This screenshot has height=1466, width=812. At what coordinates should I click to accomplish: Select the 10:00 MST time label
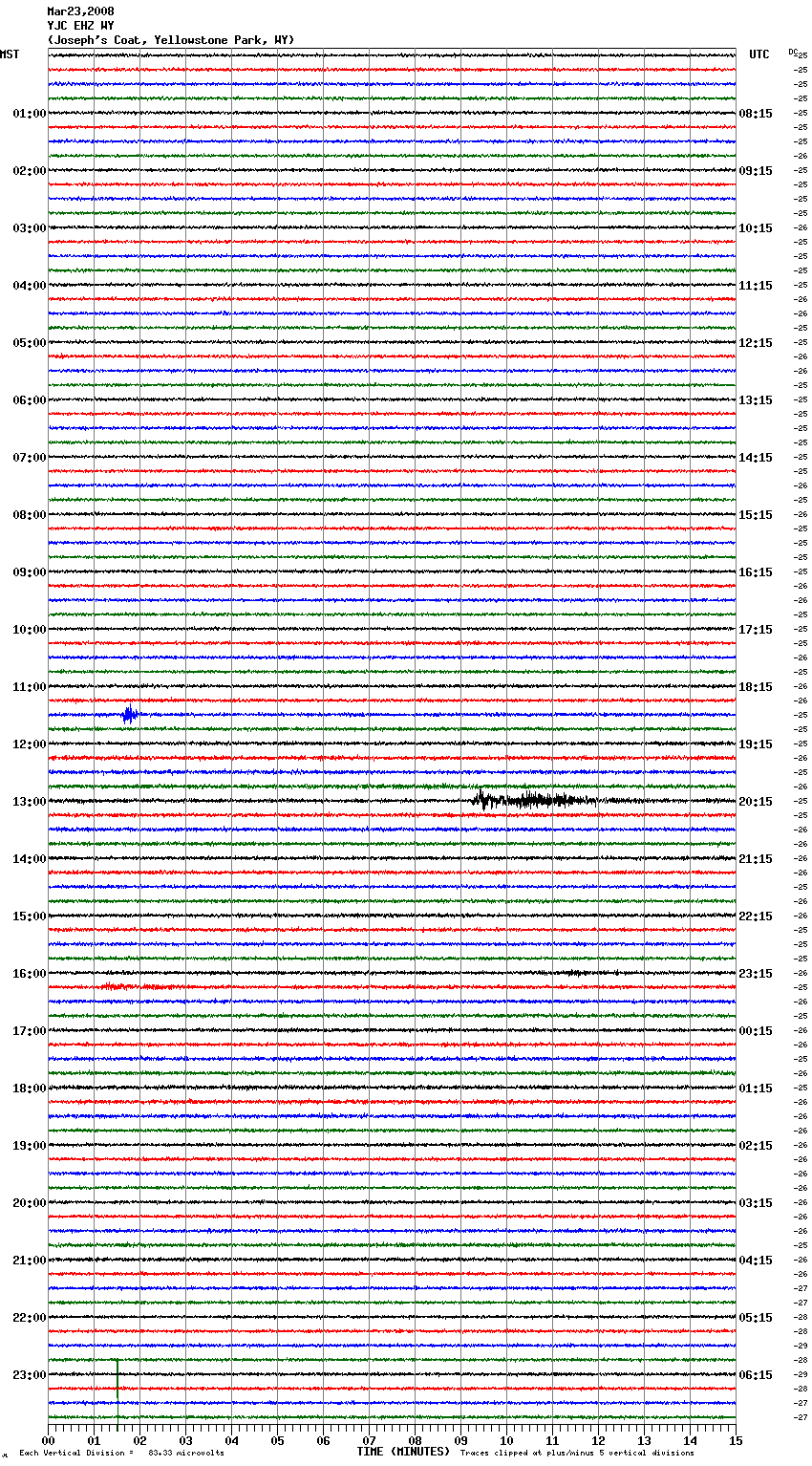point(30,630)
